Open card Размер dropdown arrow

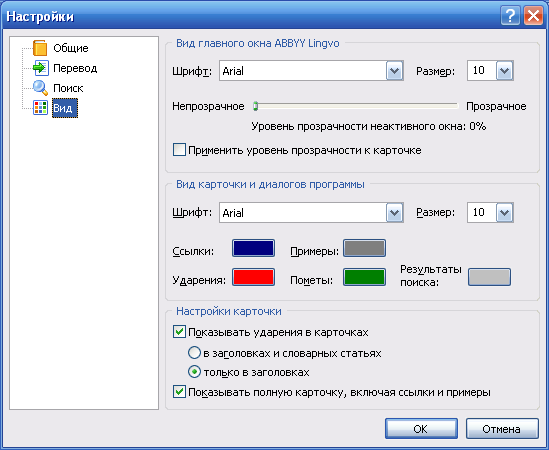504,213
